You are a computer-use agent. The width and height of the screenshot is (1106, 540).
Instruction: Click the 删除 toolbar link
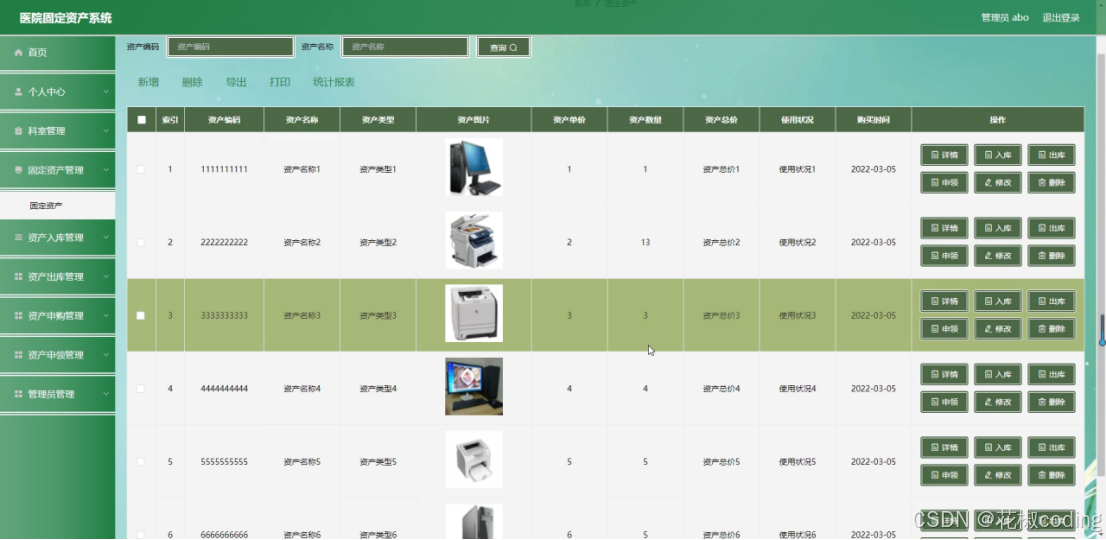[192, 82]
